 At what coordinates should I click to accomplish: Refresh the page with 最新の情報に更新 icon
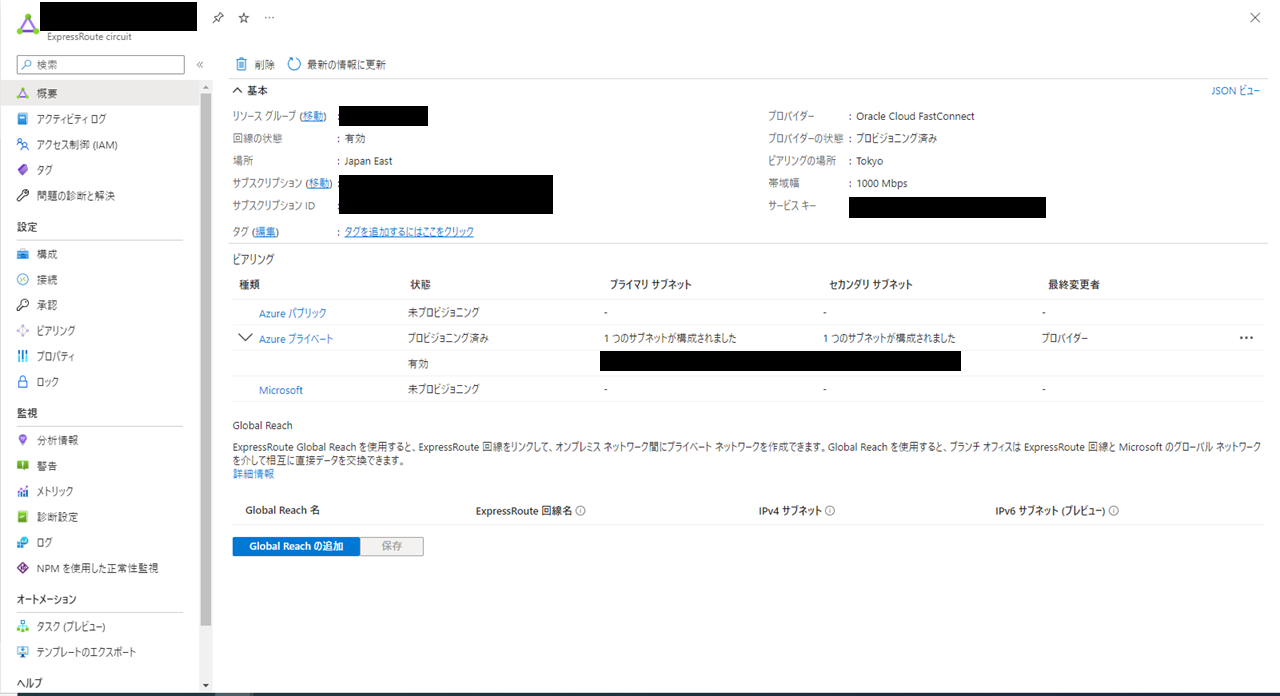(x=294, y=64)
